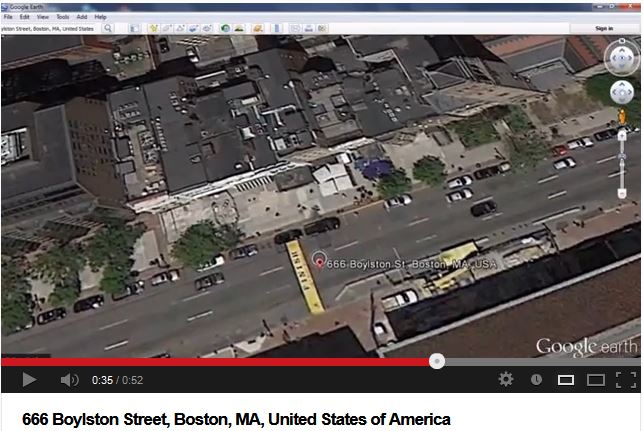The width and height of the screenshot is (643, 431).
Task: Click the video title '666 Boylston Street, Boston'
Action: 236,419
